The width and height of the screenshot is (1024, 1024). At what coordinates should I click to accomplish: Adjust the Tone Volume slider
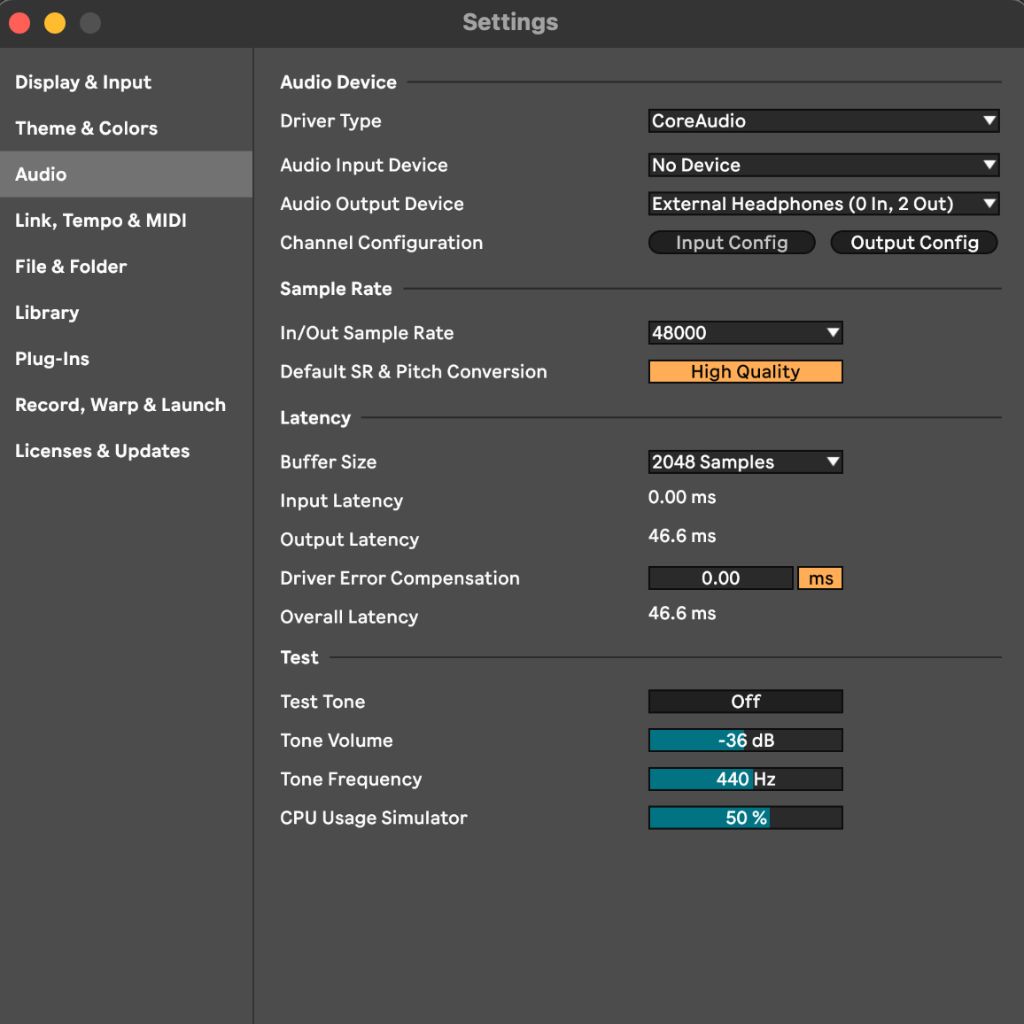tap(744, 740)
